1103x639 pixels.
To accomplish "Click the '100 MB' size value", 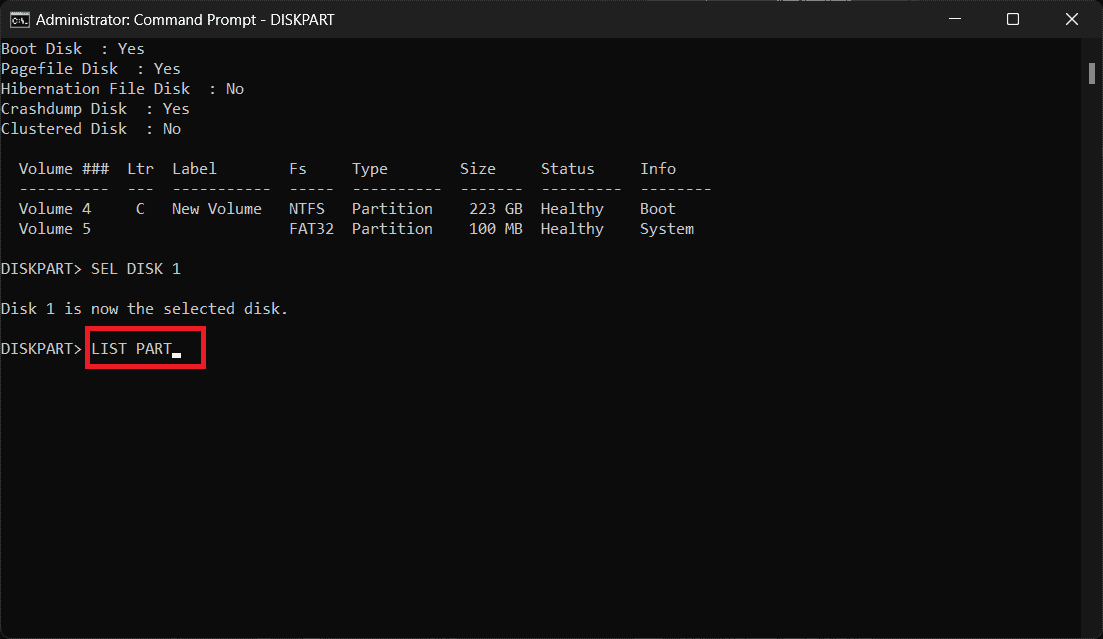I will (x=495, y=229).
